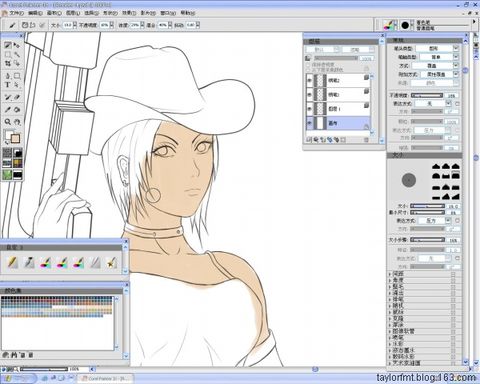480x384 pixels.
Task: Select the Magic Wand tool
Action: point(17,54)
